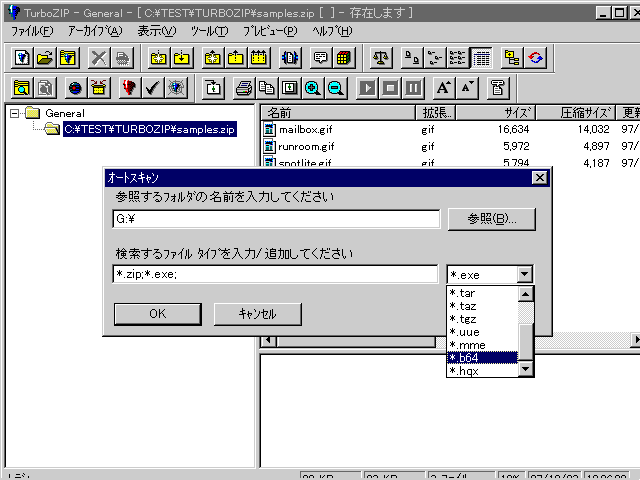Viewport: 640px width, 480px height.
Task: Select *.mme from the dropdown list
Action: 482,345
